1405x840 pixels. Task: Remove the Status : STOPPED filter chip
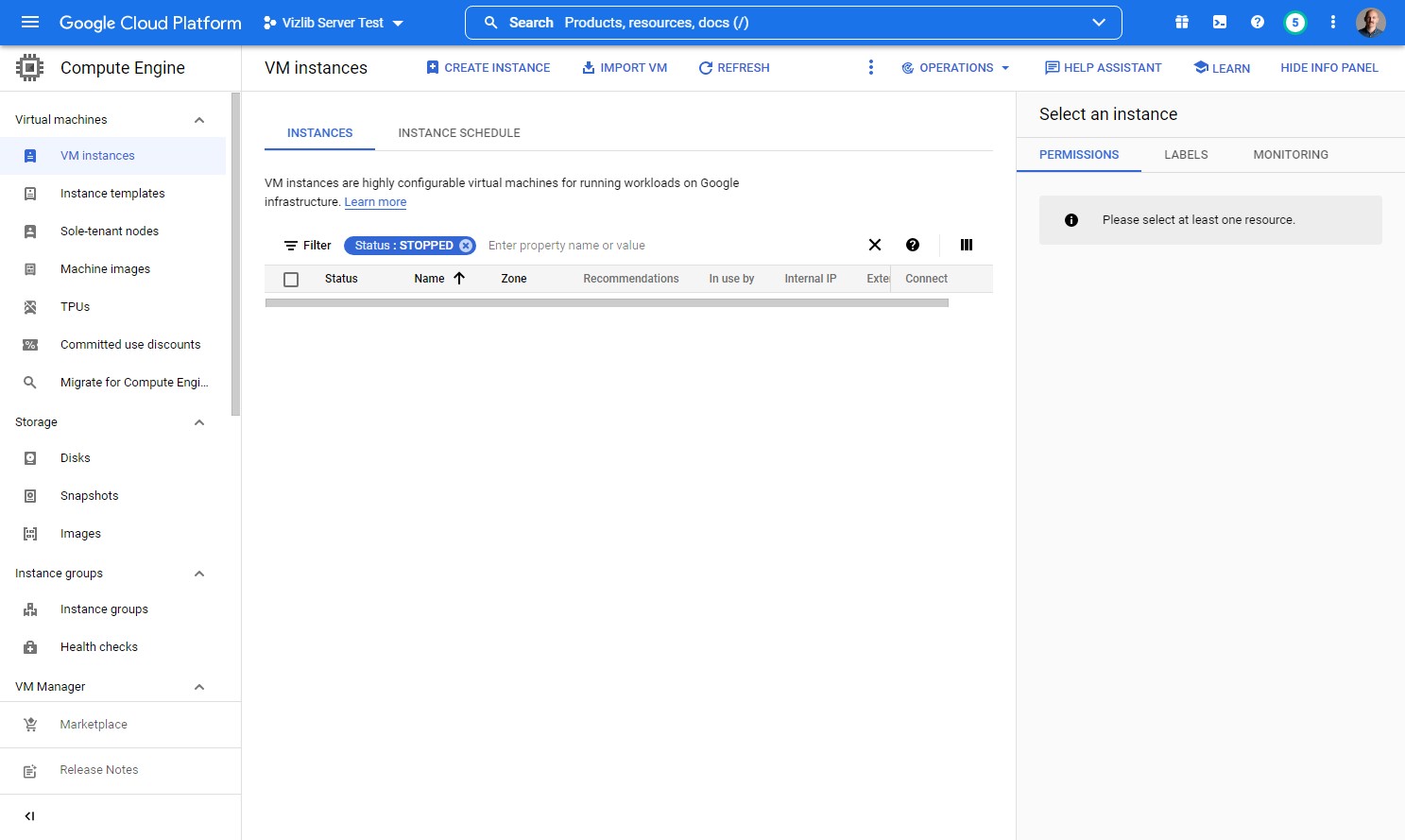point(466,246)
